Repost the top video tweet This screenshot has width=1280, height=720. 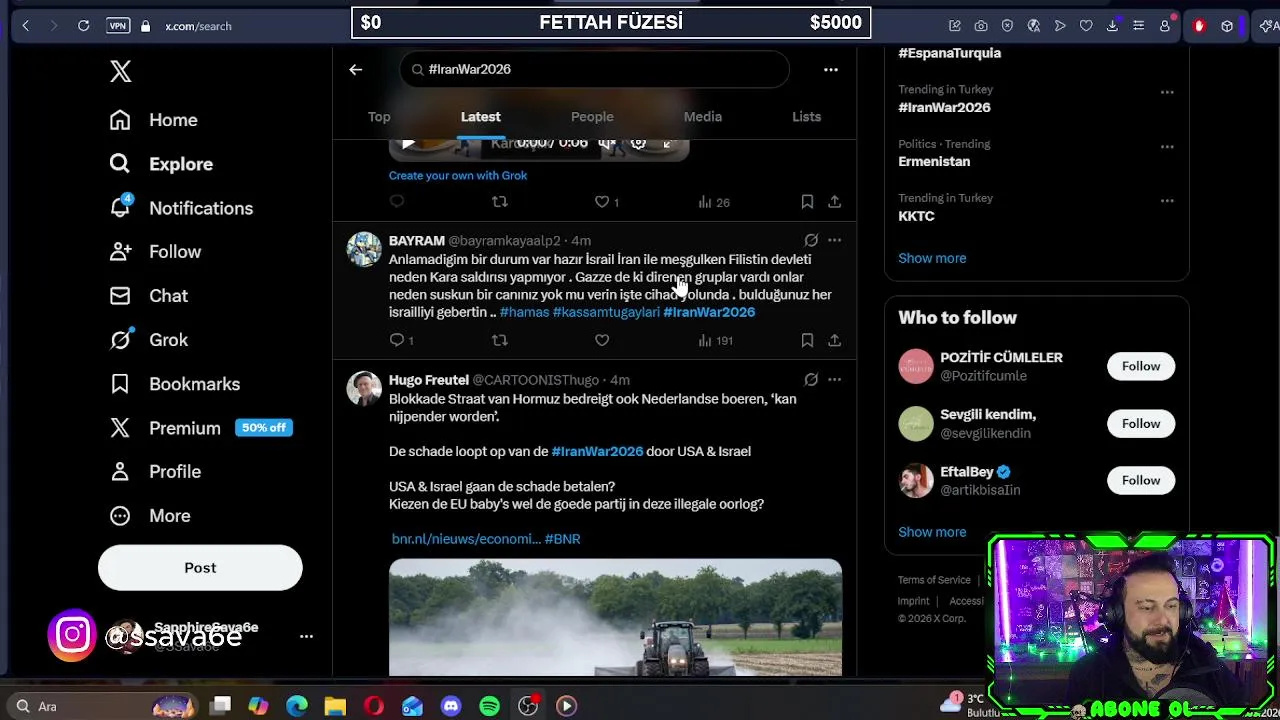point(500,202)
